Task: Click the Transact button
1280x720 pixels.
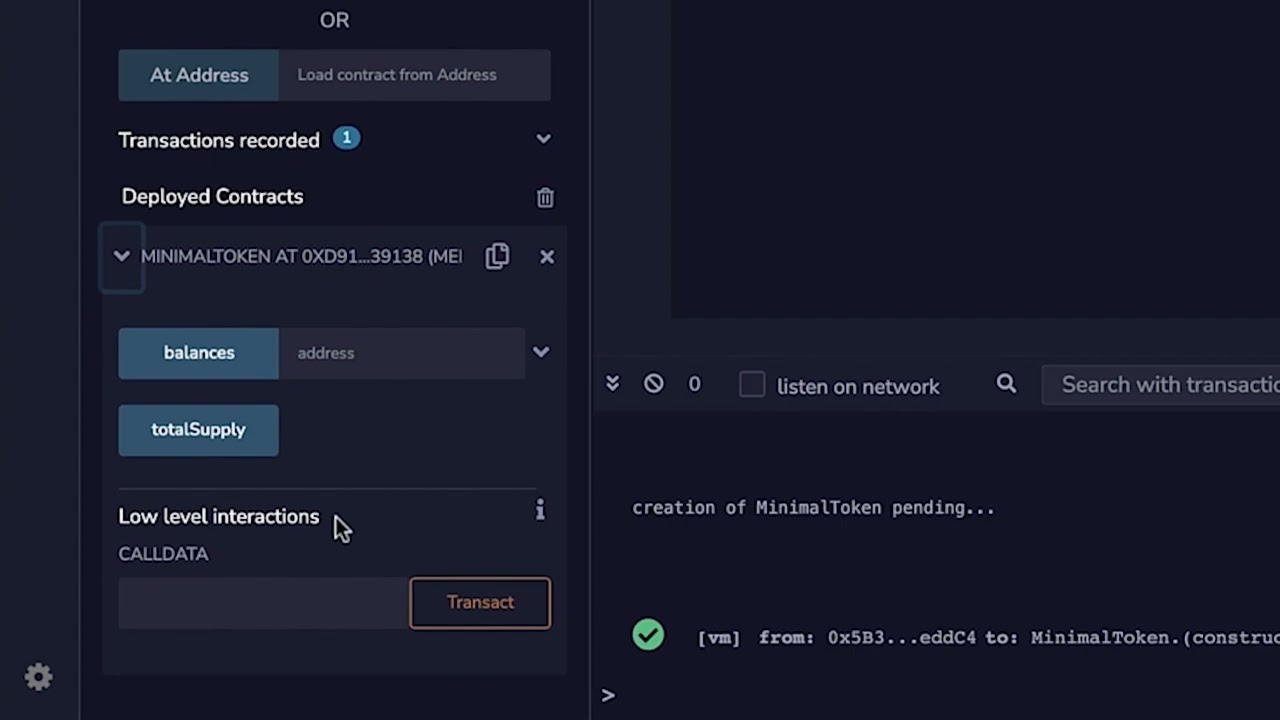Action: [x=480, y=603]
